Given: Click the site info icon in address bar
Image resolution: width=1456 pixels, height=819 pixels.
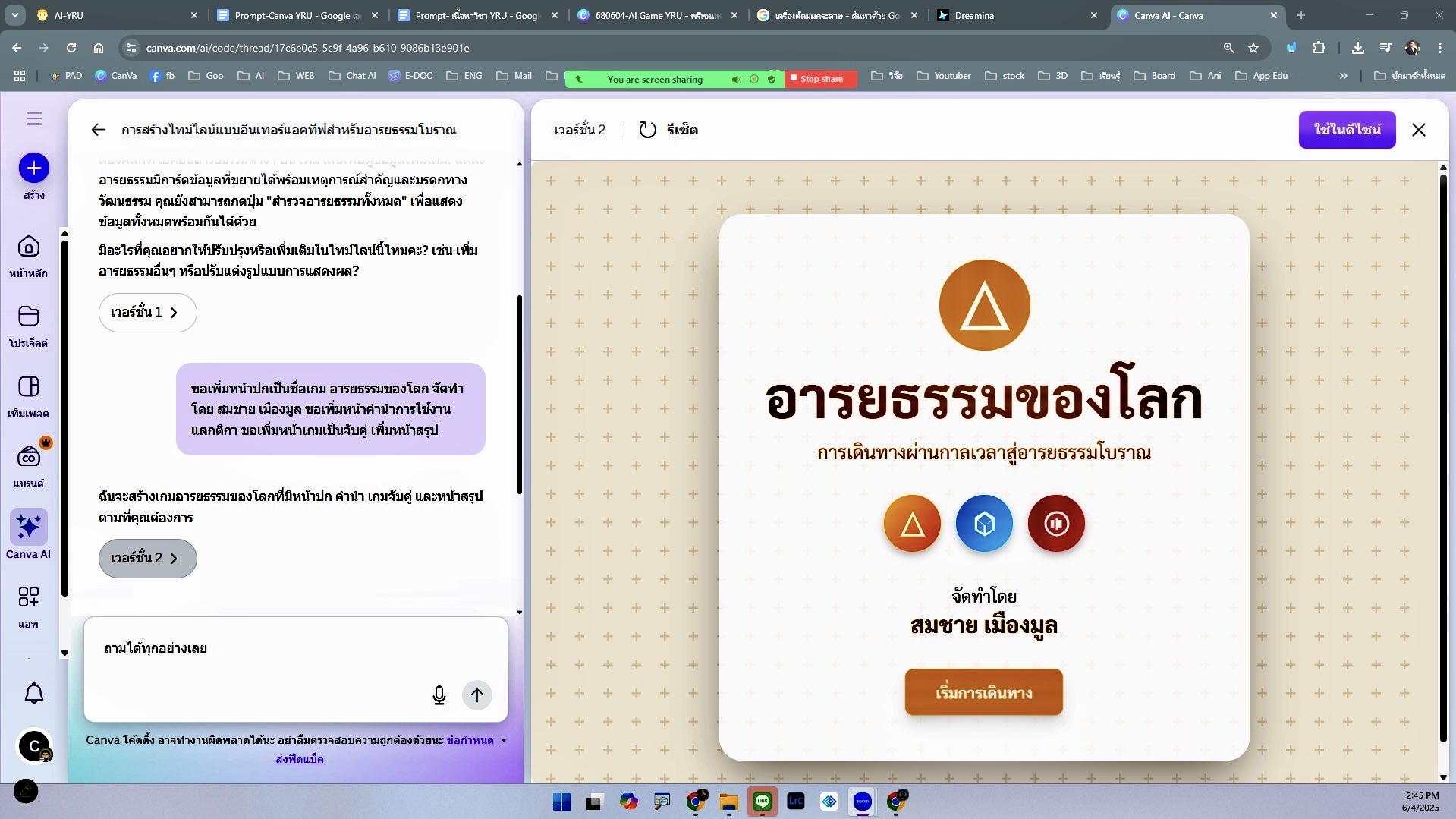Looking at the screenshot, I should pos(131,48).
